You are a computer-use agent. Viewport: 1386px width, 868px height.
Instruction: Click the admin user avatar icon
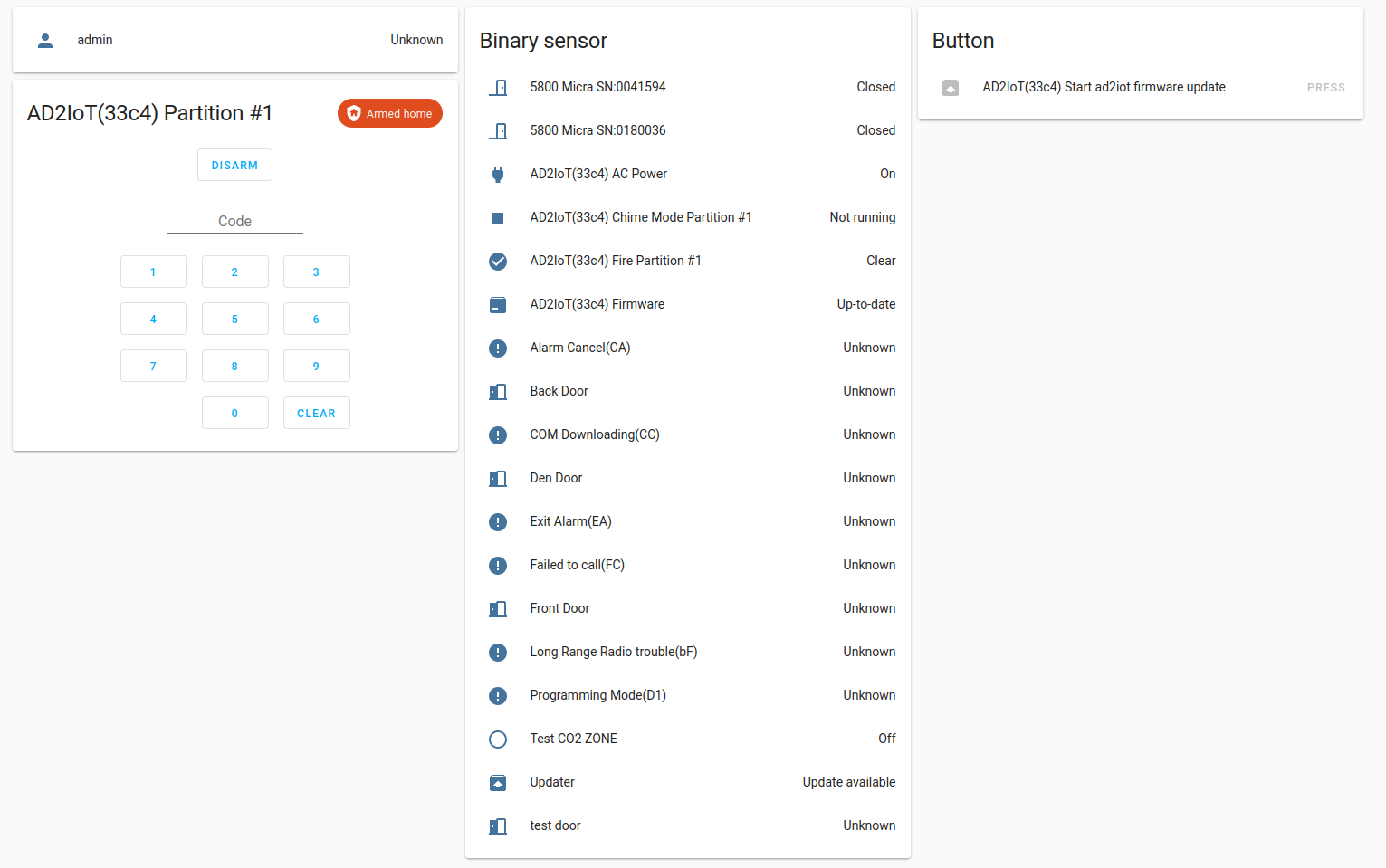[44, 40]
